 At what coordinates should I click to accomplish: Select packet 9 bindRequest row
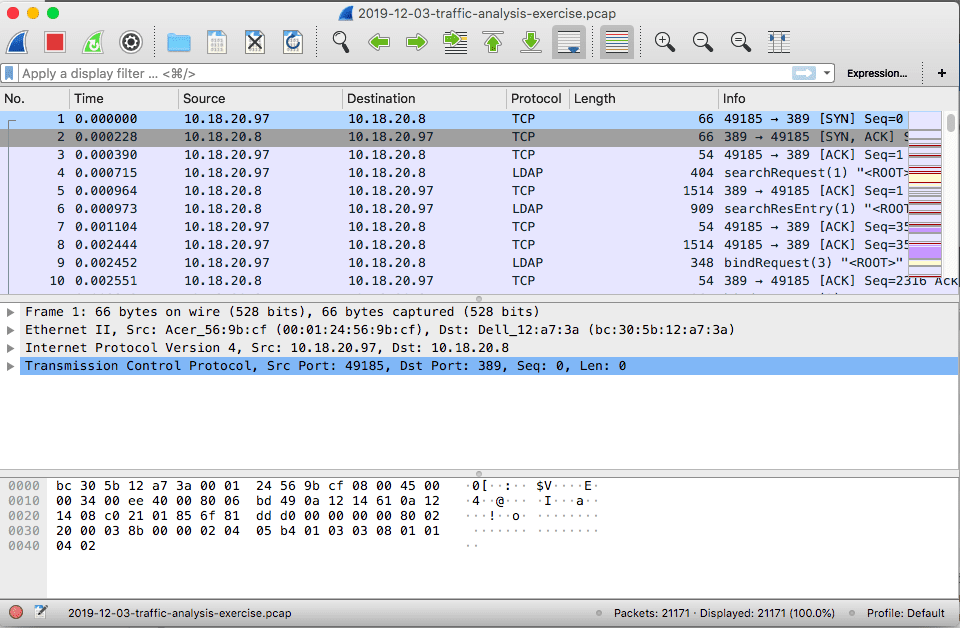point(454,263)
